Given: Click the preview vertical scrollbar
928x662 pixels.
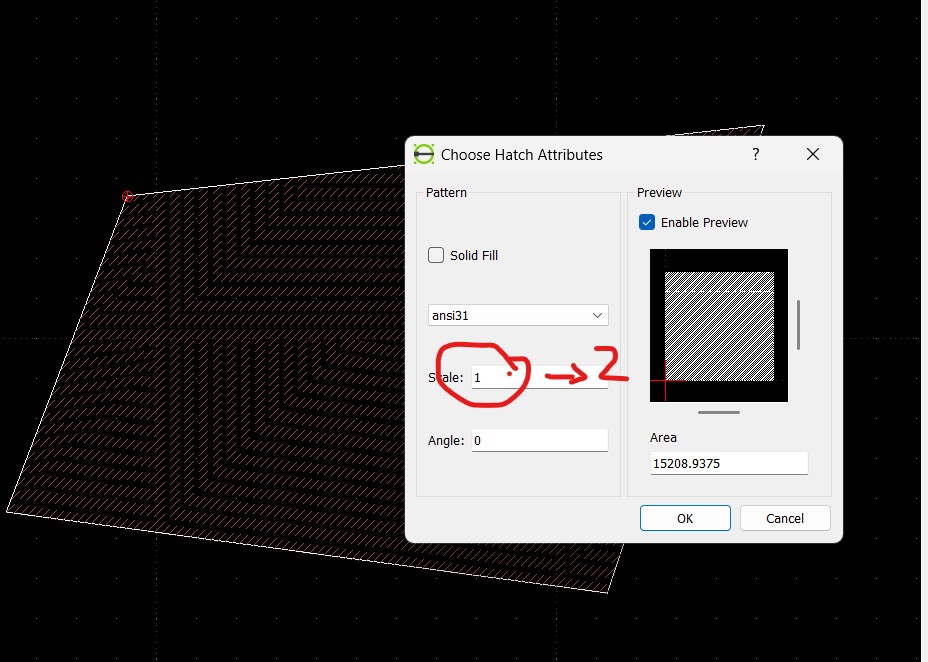Looking at the screenshot, I should (x=798, y=325).
